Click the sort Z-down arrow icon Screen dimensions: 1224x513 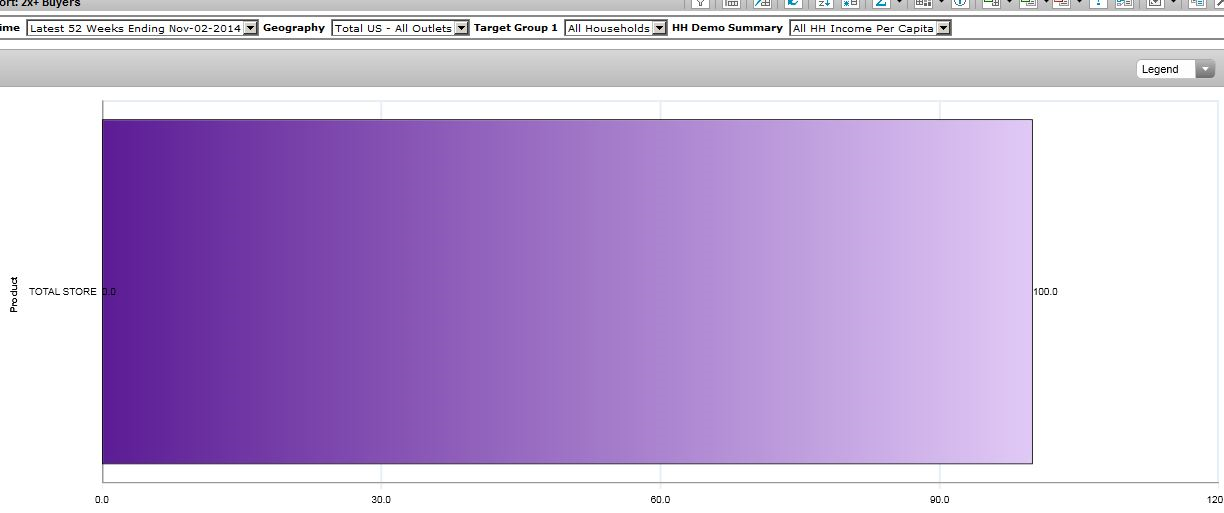(824, 3)
